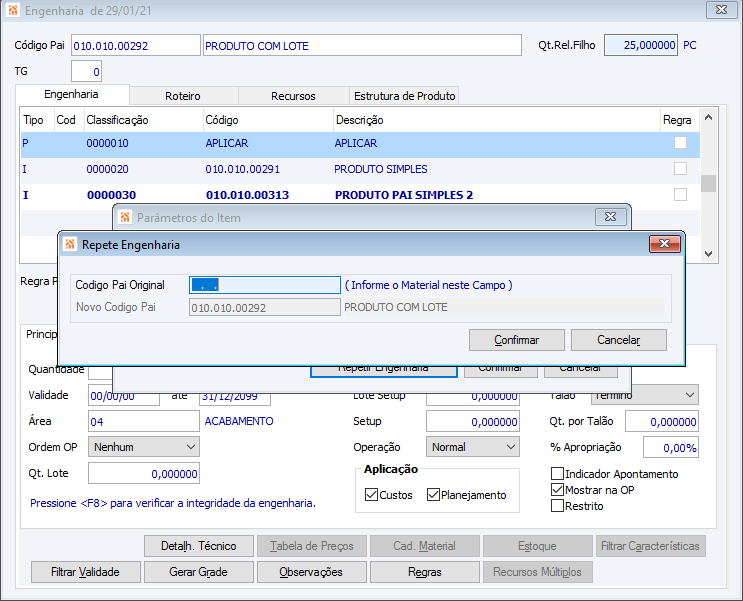Click the engineering list vertical scrollbar

pos(708,182)
